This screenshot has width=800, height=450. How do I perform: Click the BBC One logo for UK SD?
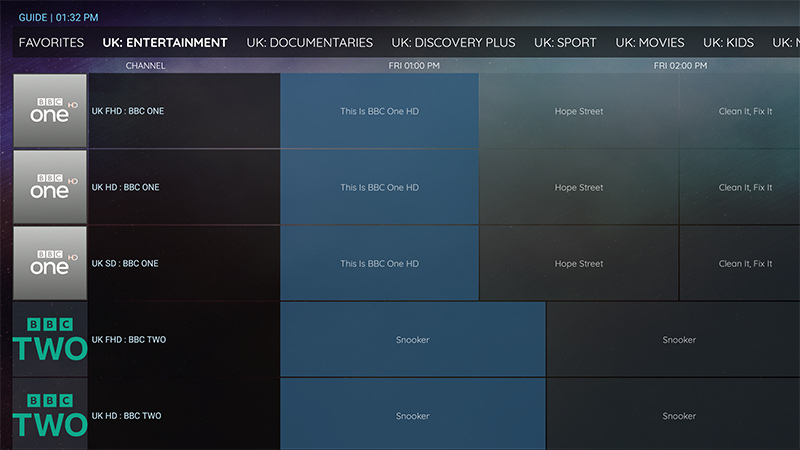pos(50,263)
